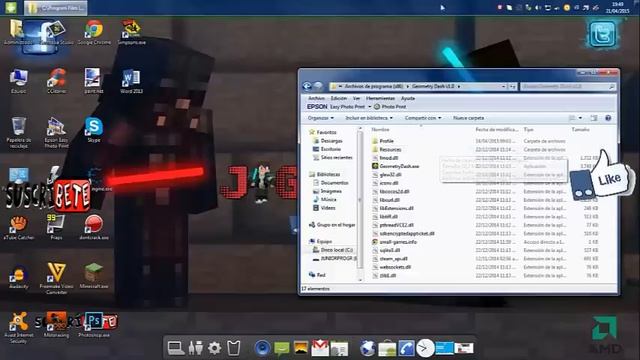640x360 pixels.
Task: Click the Explorer search field
Action: pyautogui.click(x=568, y=87)
